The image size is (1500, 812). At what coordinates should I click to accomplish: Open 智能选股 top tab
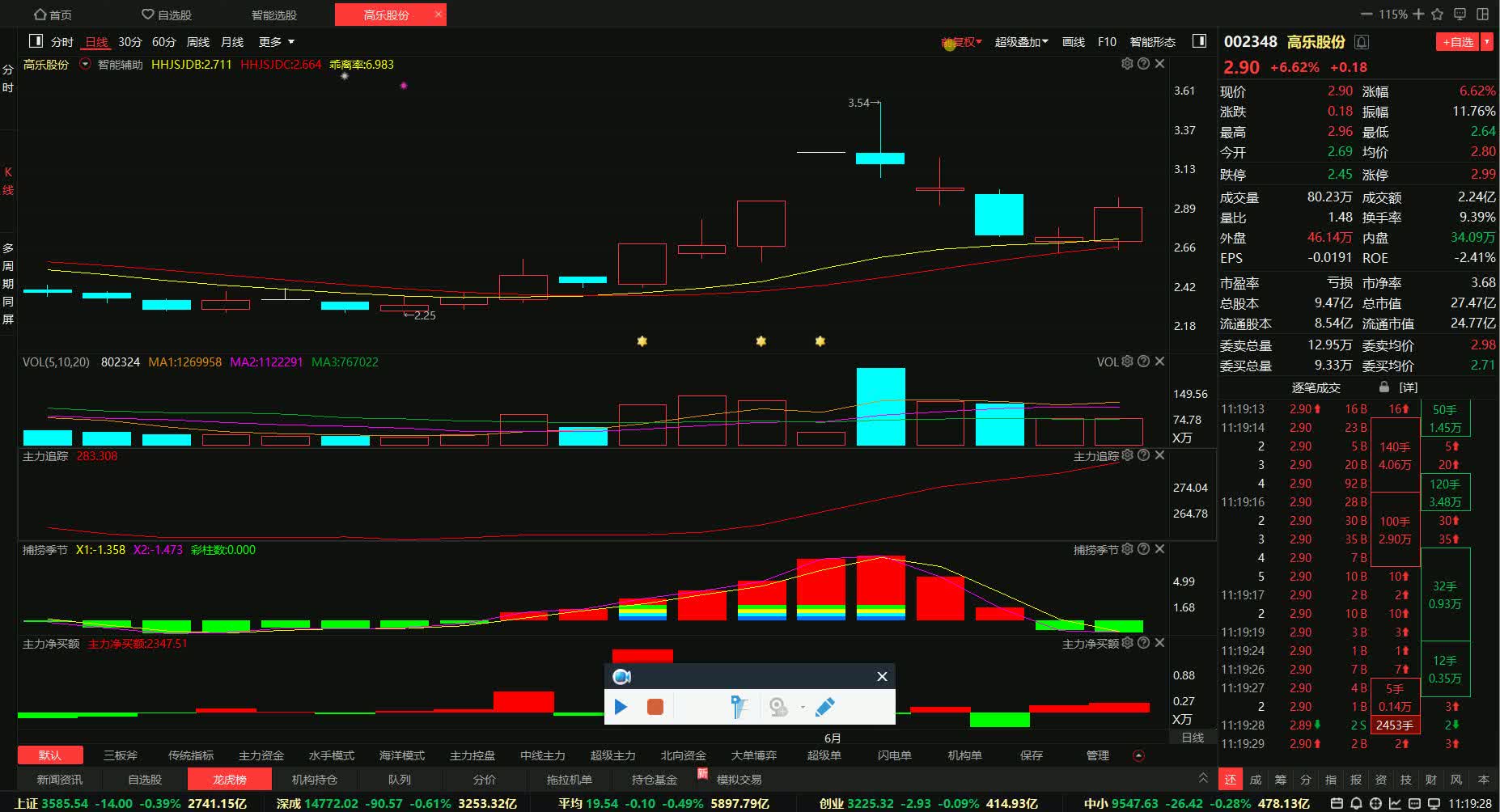tap(274, 15)
